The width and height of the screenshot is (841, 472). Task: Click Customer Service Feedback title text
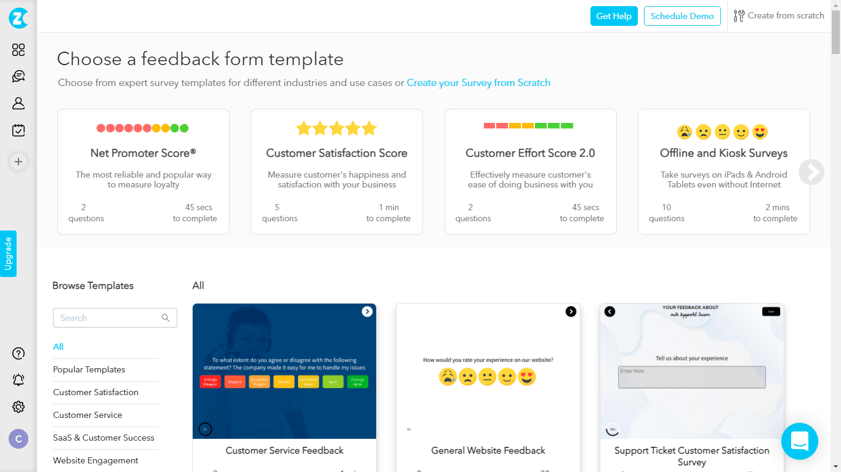tap(284, 451)
